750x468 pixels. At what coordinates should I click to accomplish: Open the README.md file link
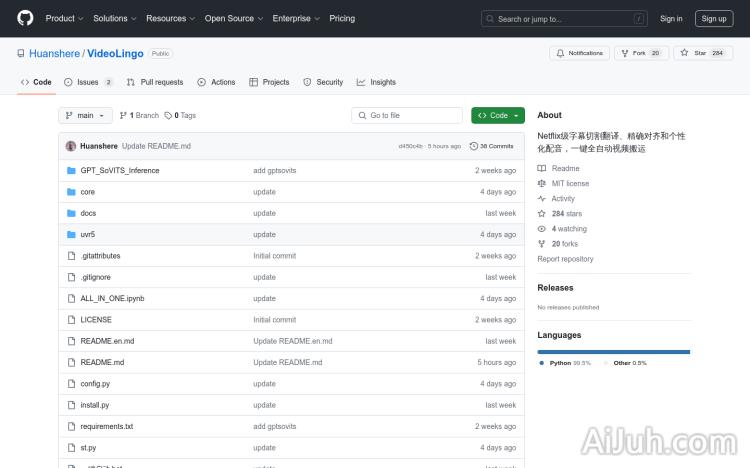(102, 362)
